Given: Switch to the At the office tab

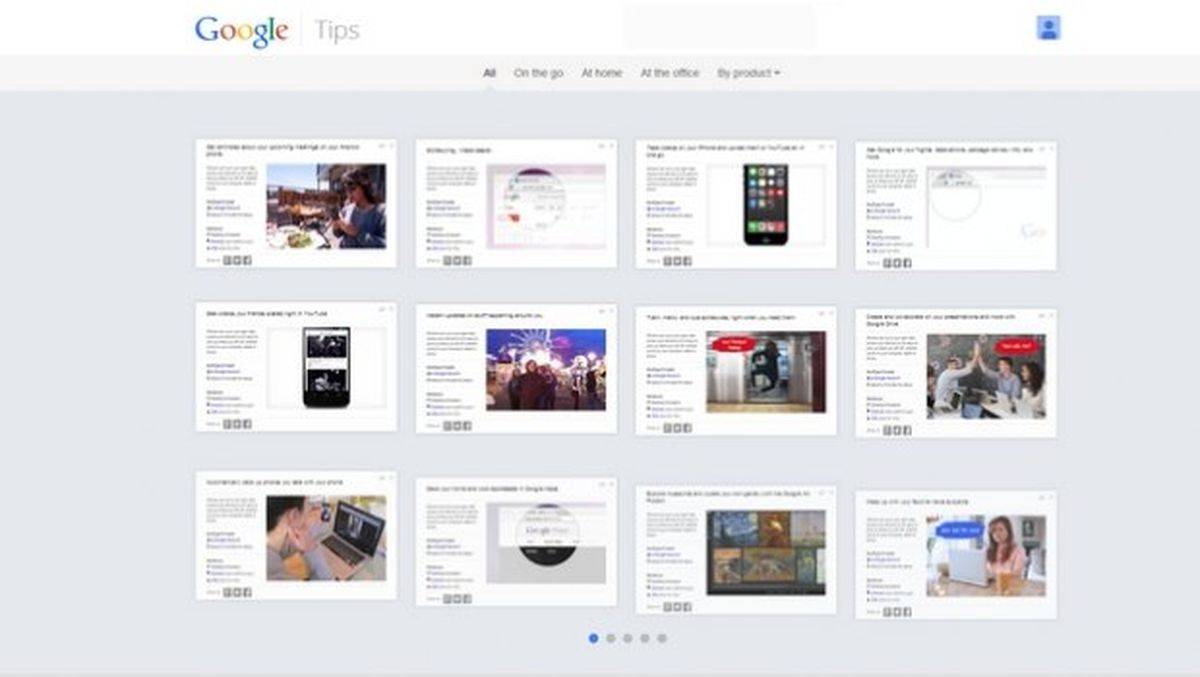Looking at the screenshot, I should point(668,73).
